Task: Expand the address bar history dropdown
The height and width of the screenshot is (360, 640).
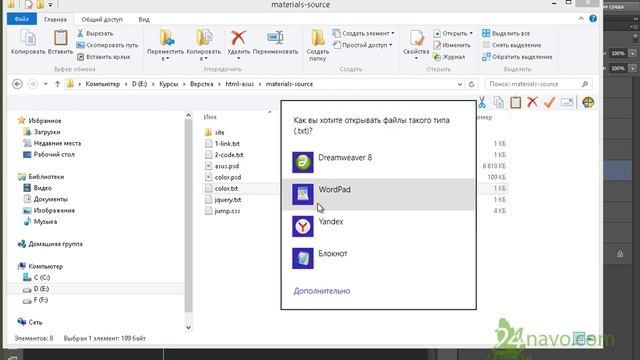Action: click(460, 84)
